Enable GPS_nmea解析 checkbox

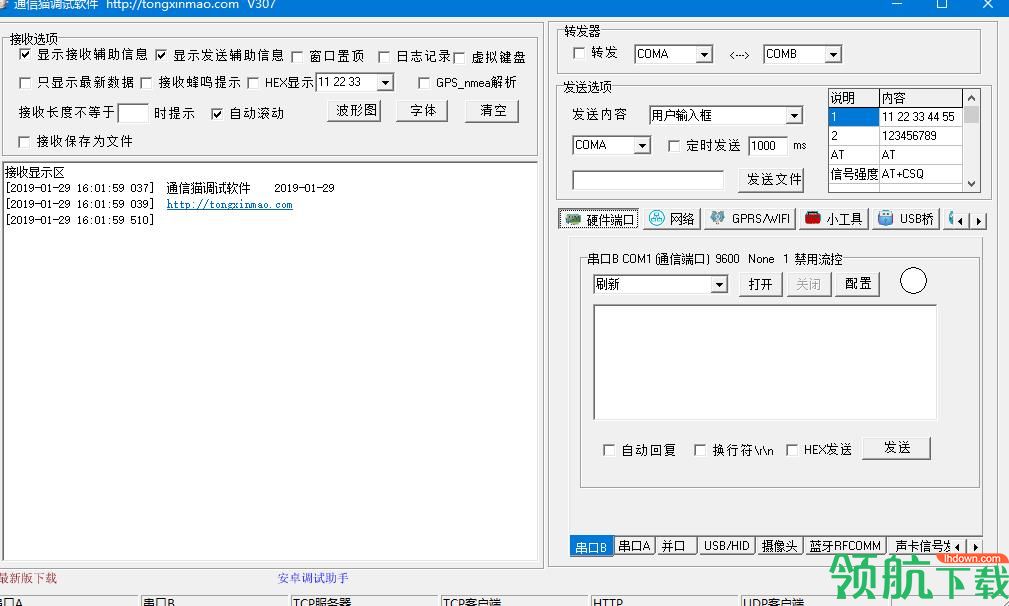pyautogui.click(x=423, y=82)
